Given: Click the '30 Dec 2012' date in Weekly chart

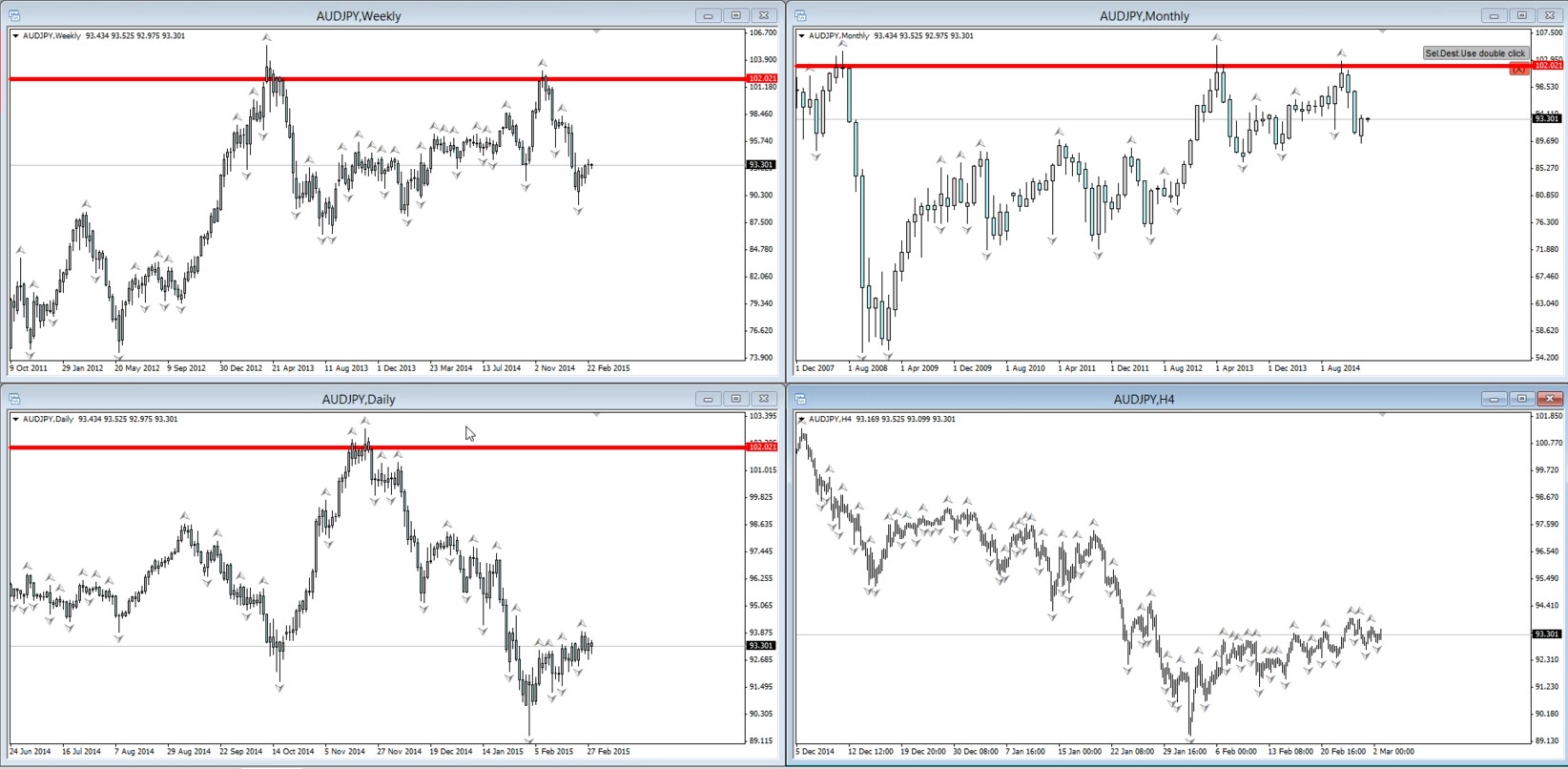Looking at the screenshot, I should coord(240,368).
